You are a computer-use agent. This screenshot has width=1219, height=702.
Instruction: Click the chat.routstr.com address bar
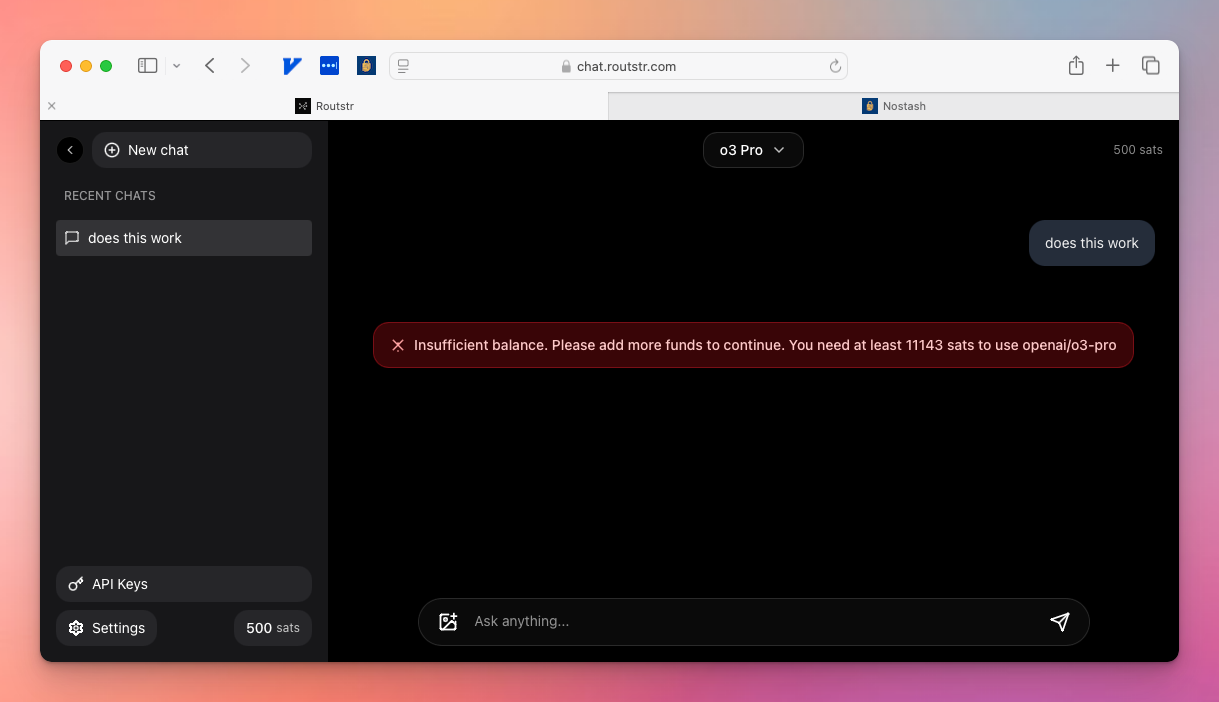618,66
